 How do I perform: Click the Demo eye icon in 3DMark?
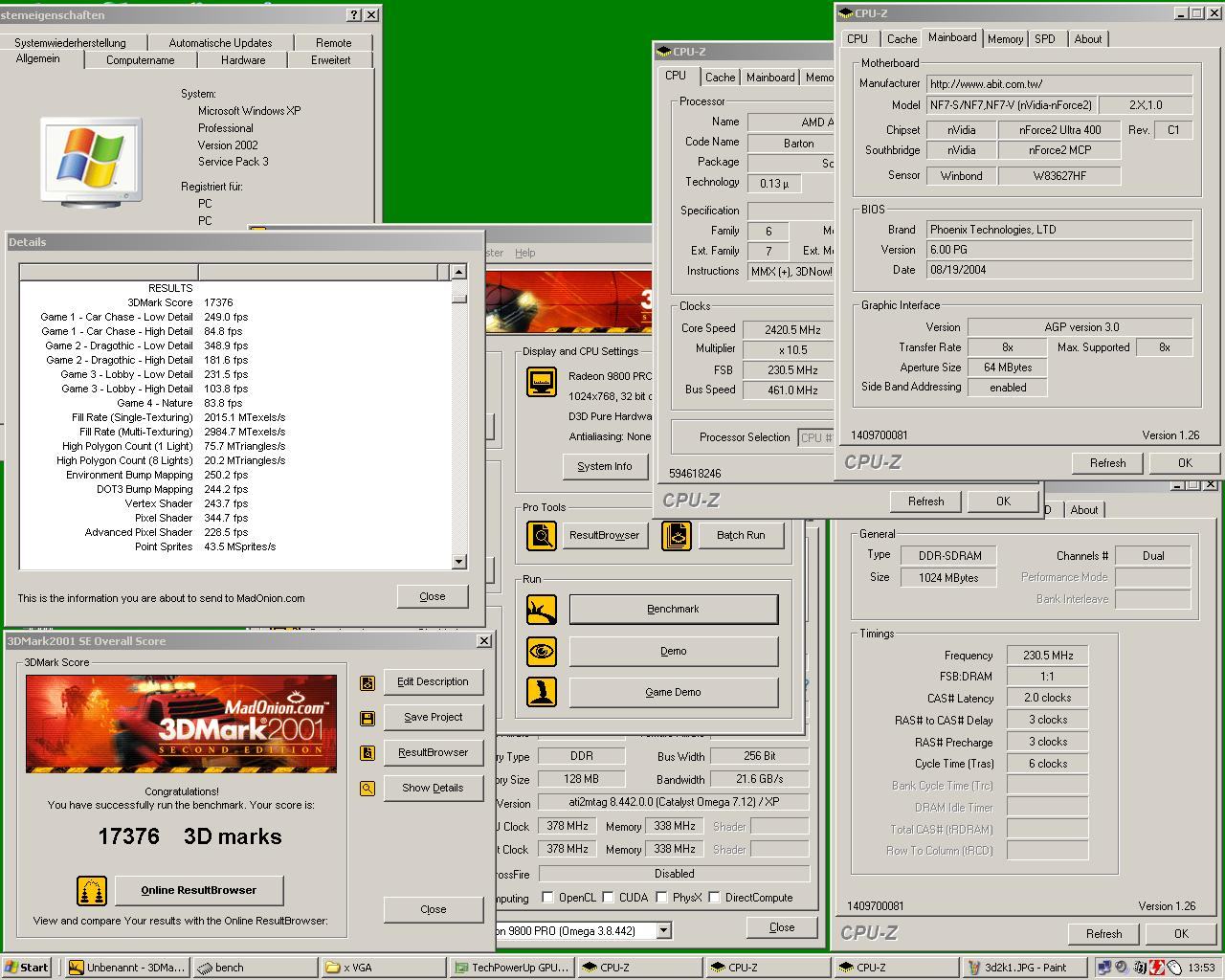[542, 652]
